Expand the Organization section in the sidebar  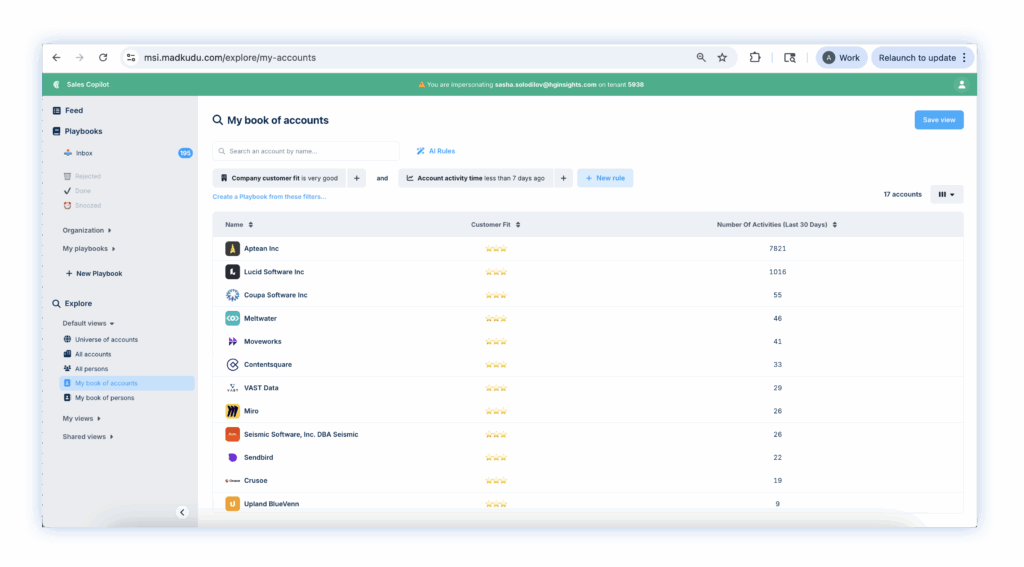(87, 230)
